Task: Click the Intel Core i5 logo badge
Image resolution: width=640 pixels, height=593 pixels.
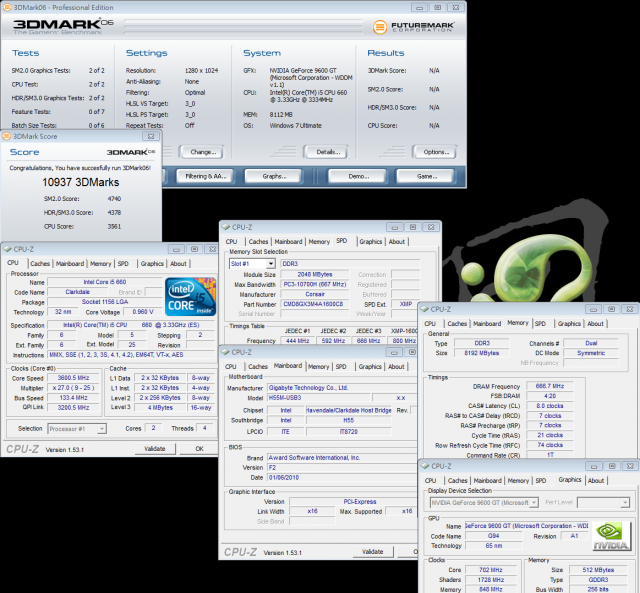Action: pos(190,297)
